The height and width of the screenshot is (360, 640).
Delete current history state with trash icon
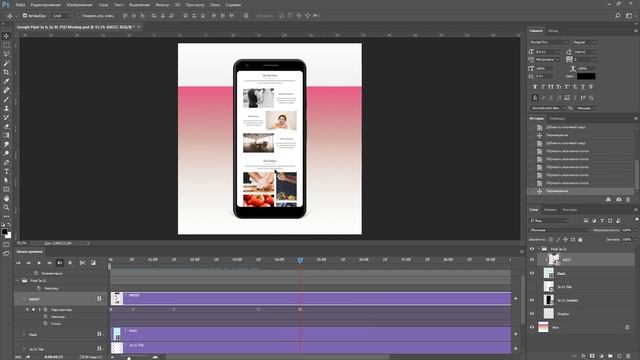coord(628,200)
